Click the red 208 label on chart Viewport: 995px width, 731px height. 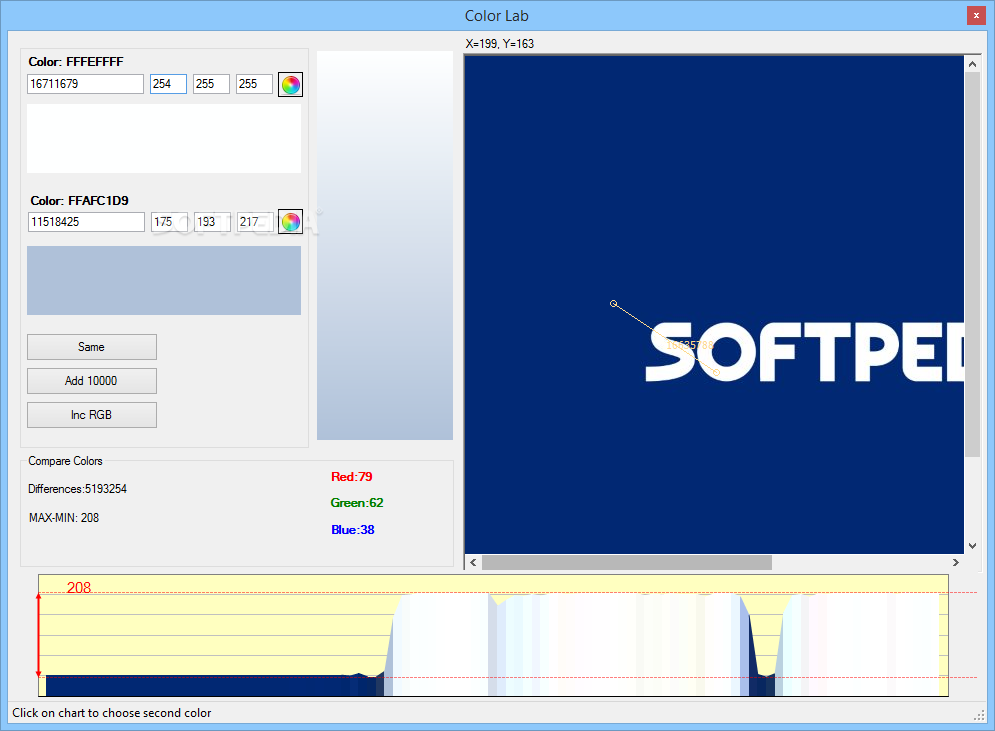click(x=79, y=588)
